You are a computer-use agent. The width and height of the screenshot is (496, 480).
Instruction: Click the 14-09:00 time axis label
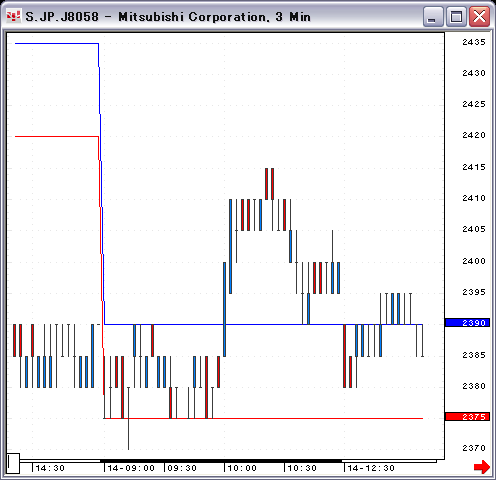click(x=131, y=468)
